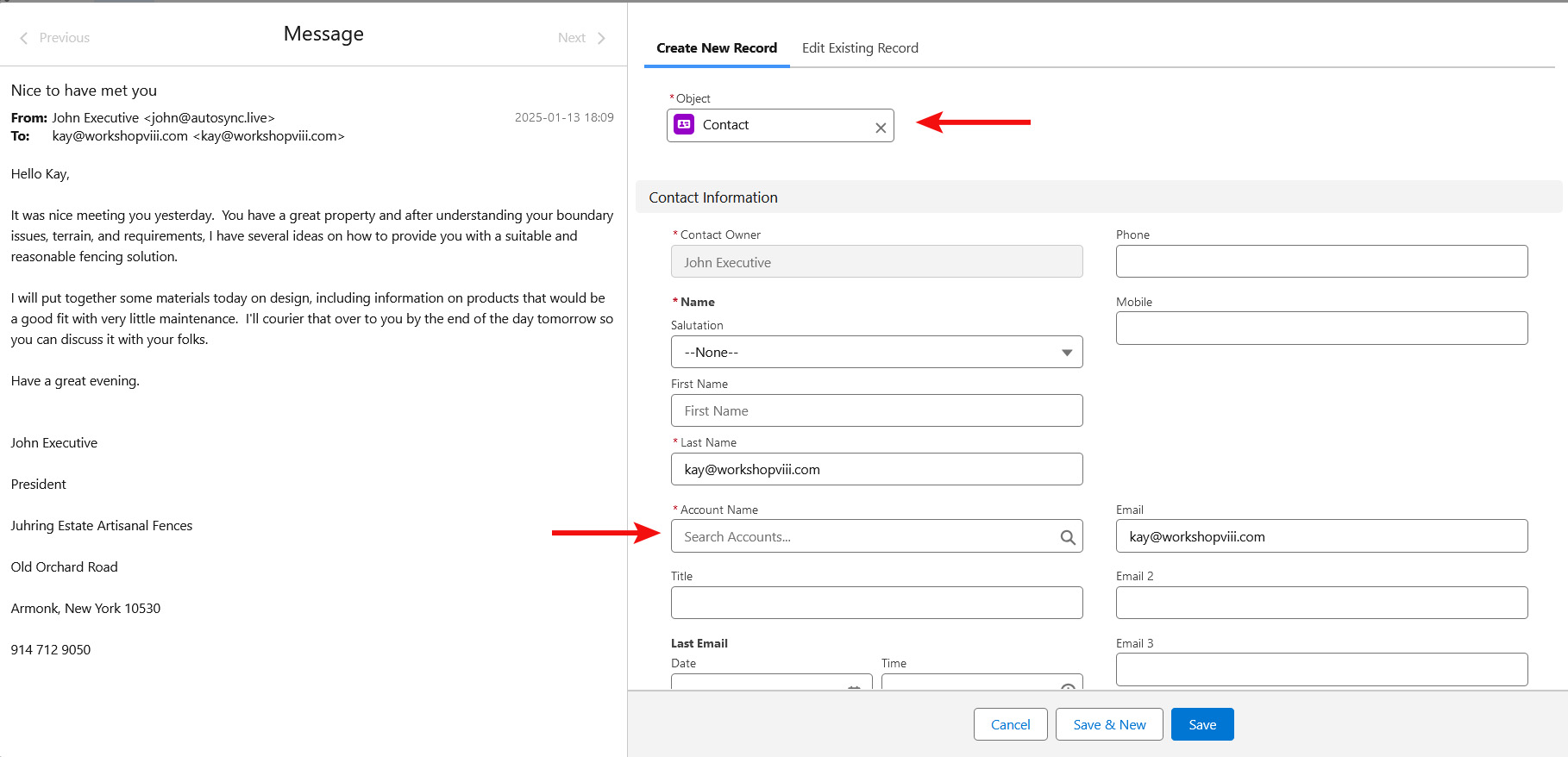The width and height of the screenshot is (1568, 757).
Task: Click the Previous message chevron icon
Action: 24,38
